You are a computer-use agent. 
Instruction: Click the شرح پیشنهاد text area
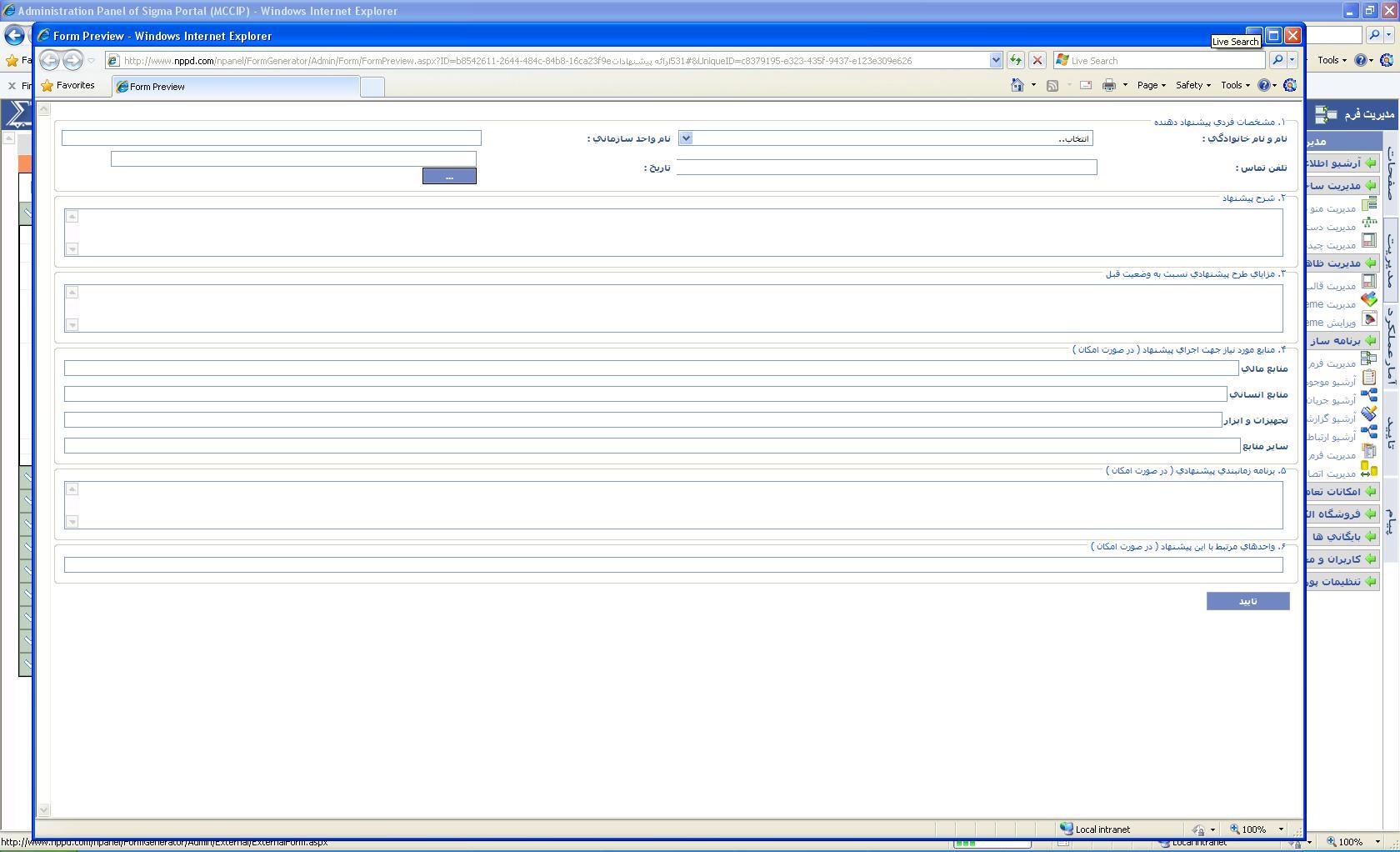673,233
